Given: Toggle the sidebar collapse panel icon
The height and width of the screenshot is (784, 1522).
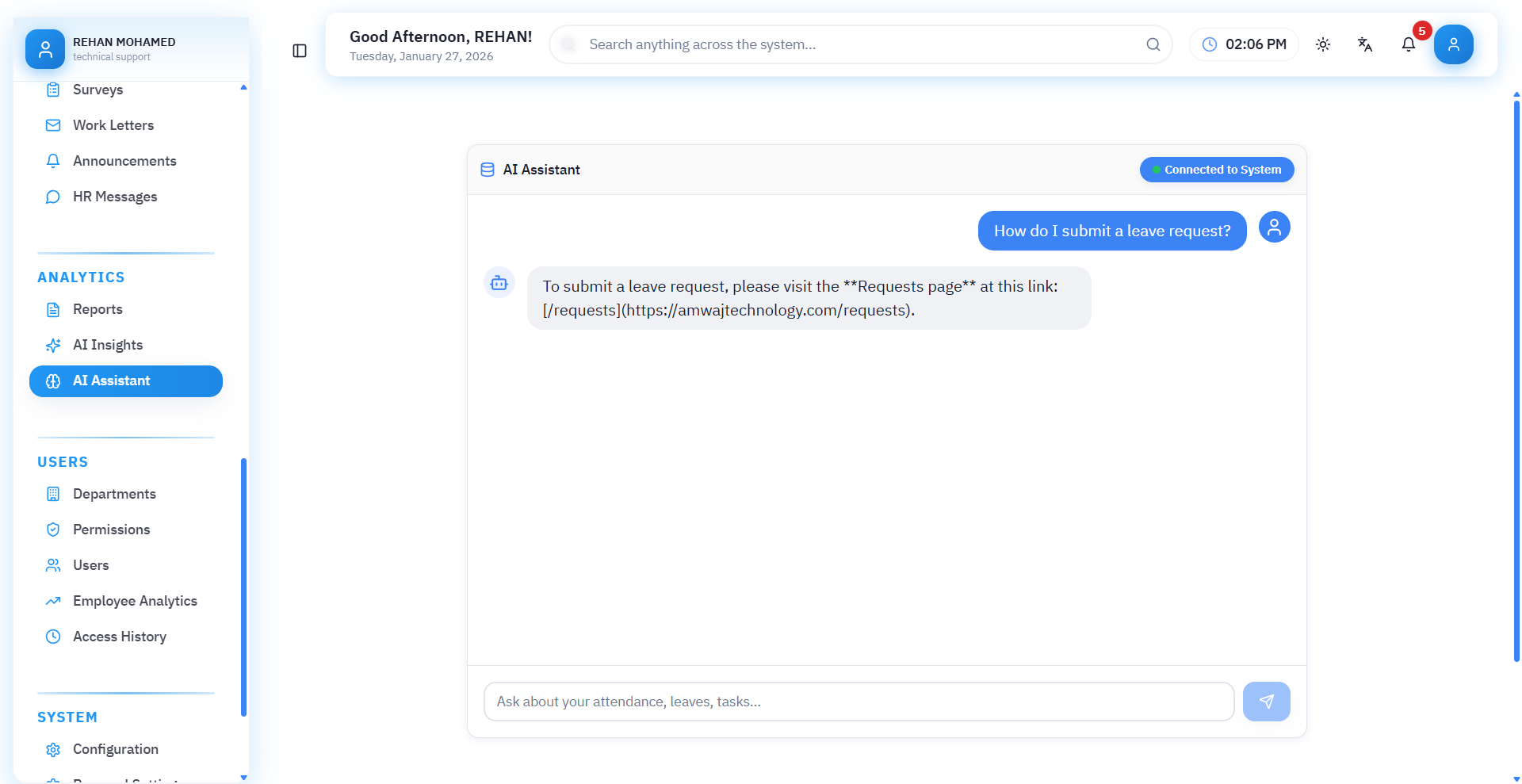Looking at the screenshot, I should point(300,51).
